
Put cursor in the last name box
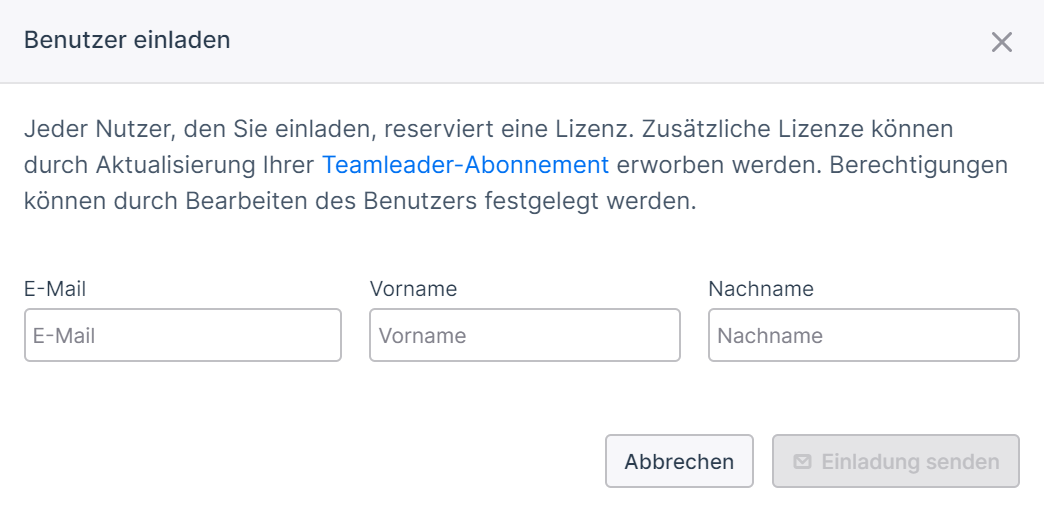click(864, 335)
